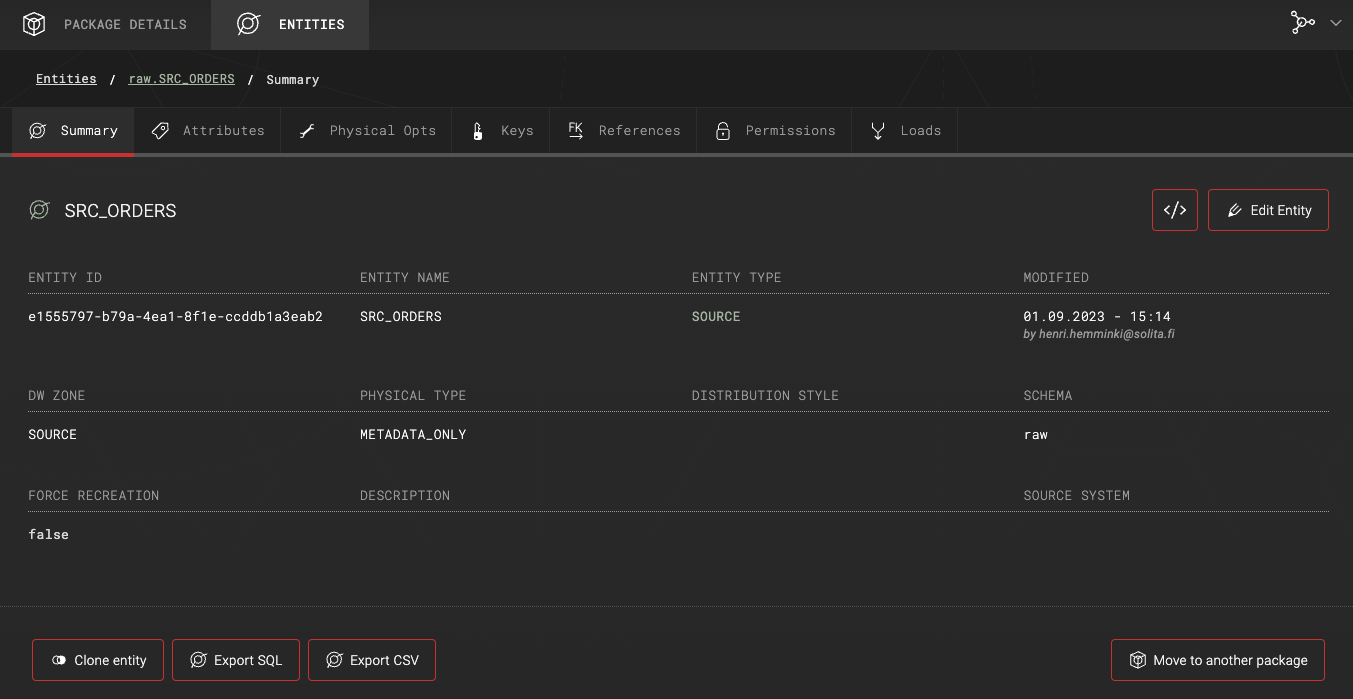Click the tag icon on the Attributes tab

pyautogui.click(x=159, y=130)
